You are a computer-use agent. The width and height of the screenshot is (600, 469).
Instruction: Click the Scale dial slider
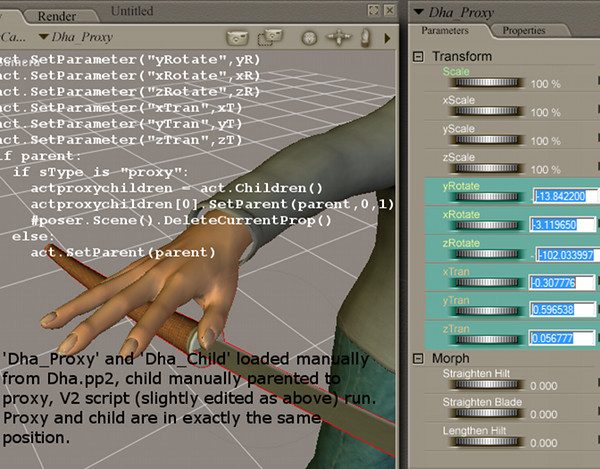tap(486, 83)
